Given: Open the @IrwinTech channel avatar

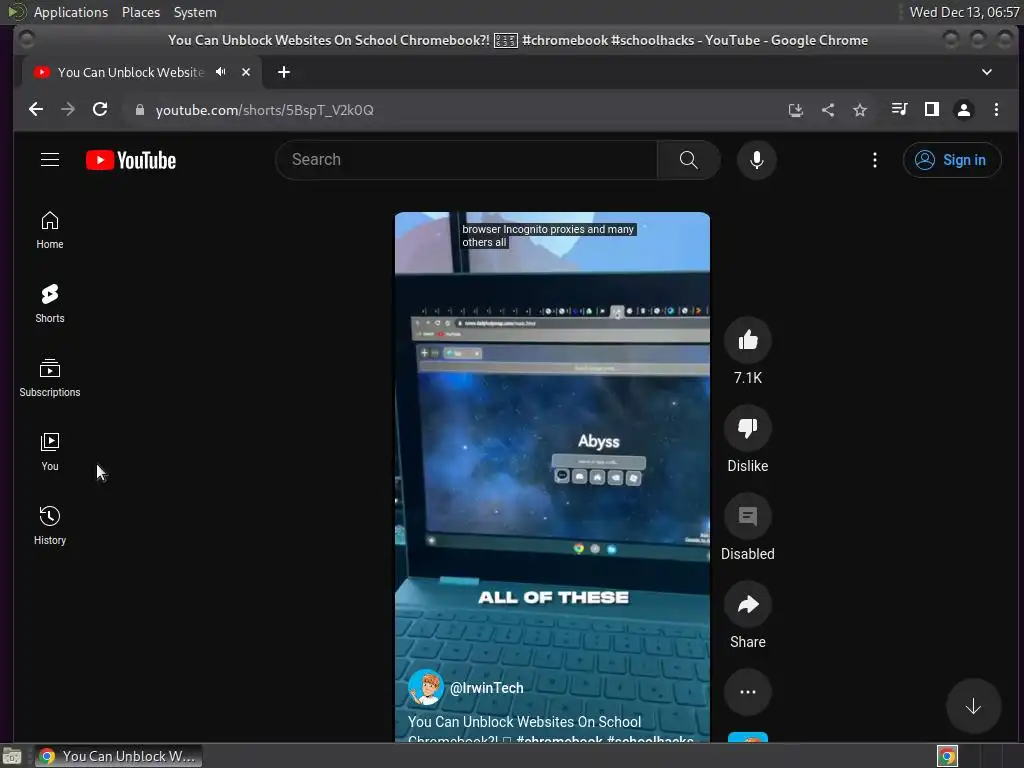Looking at the screenshot, I should click(x=425, y=688).
